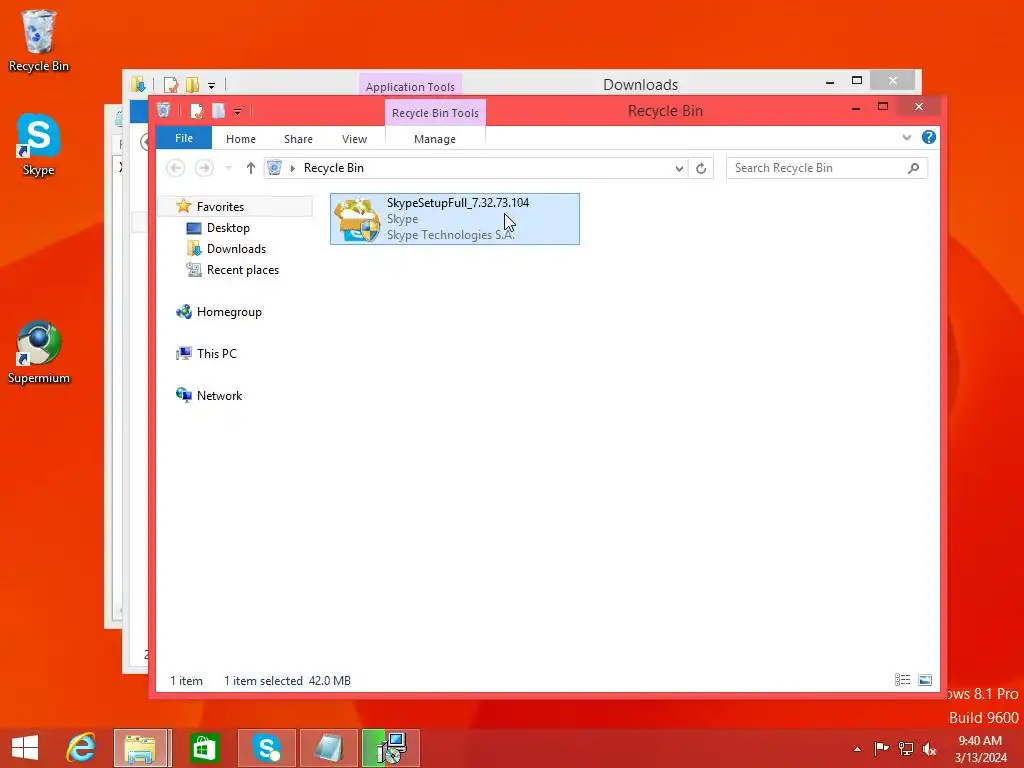The image size is (1024, 768).
Task: Expand the address bar breadcrumb chevron
Action: coord(293,168)
